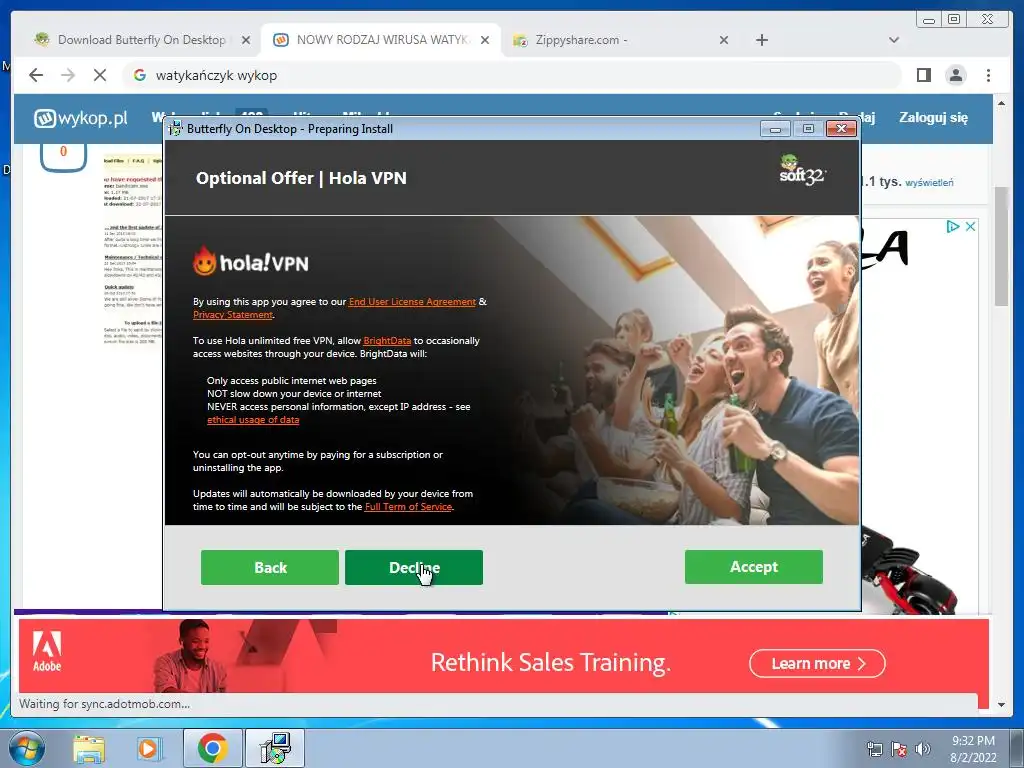Viewport: 1024px width, 768px height.
Task: Click the vote counter box showing 0
Action: [63, 155]
